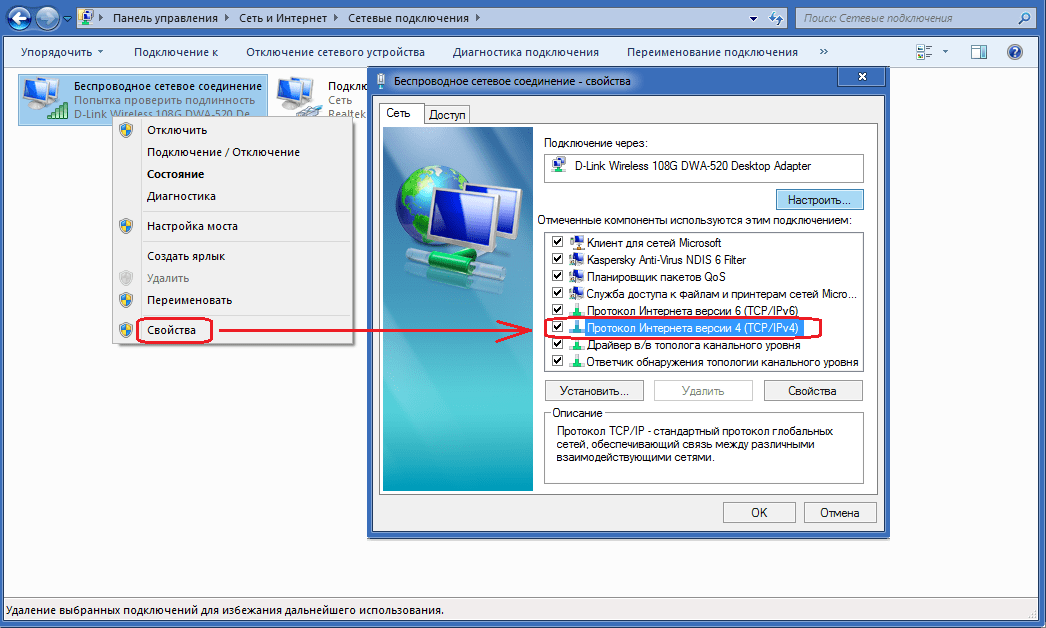Click the network connections search field
This screenshot has height=628, width=1046.
click(x=907, y=18)
